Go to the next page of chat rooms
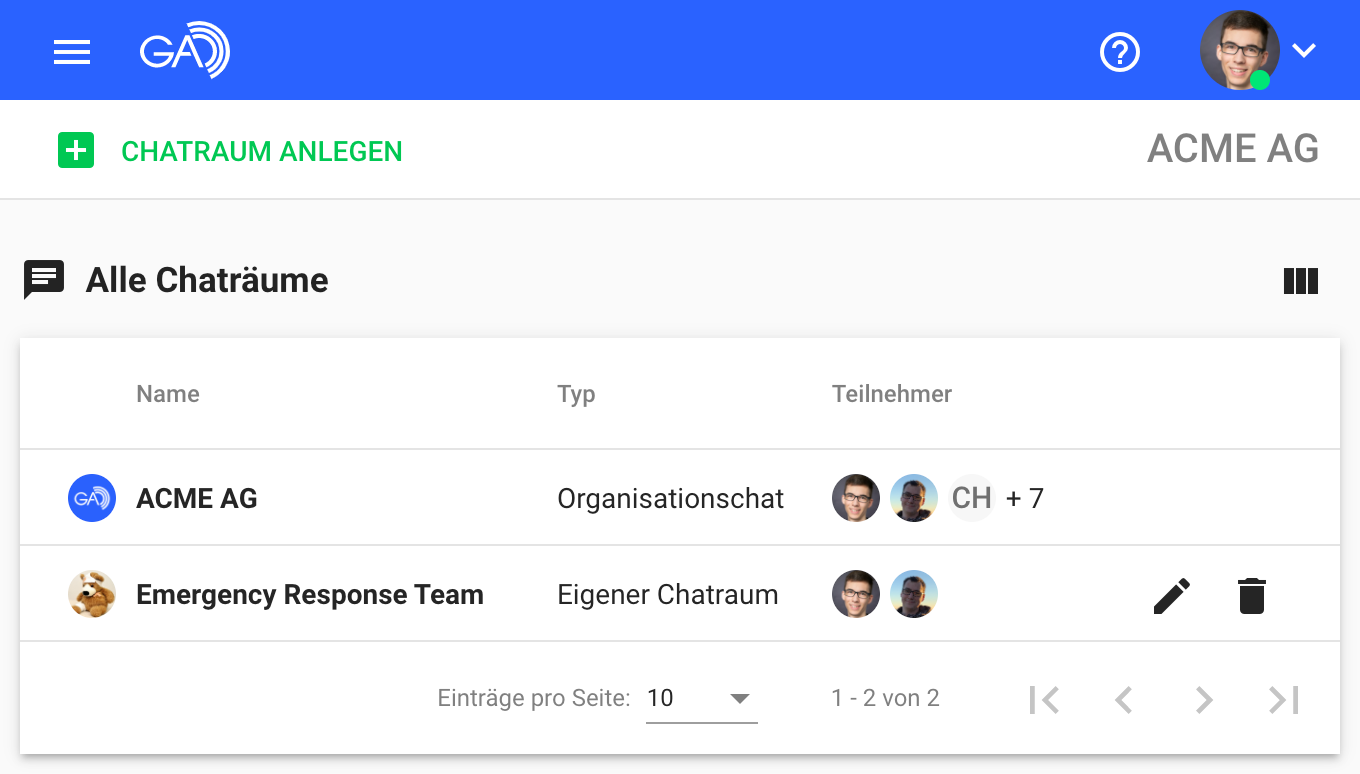Screen dimensions: 1360x774 [x=1203, y=699]
